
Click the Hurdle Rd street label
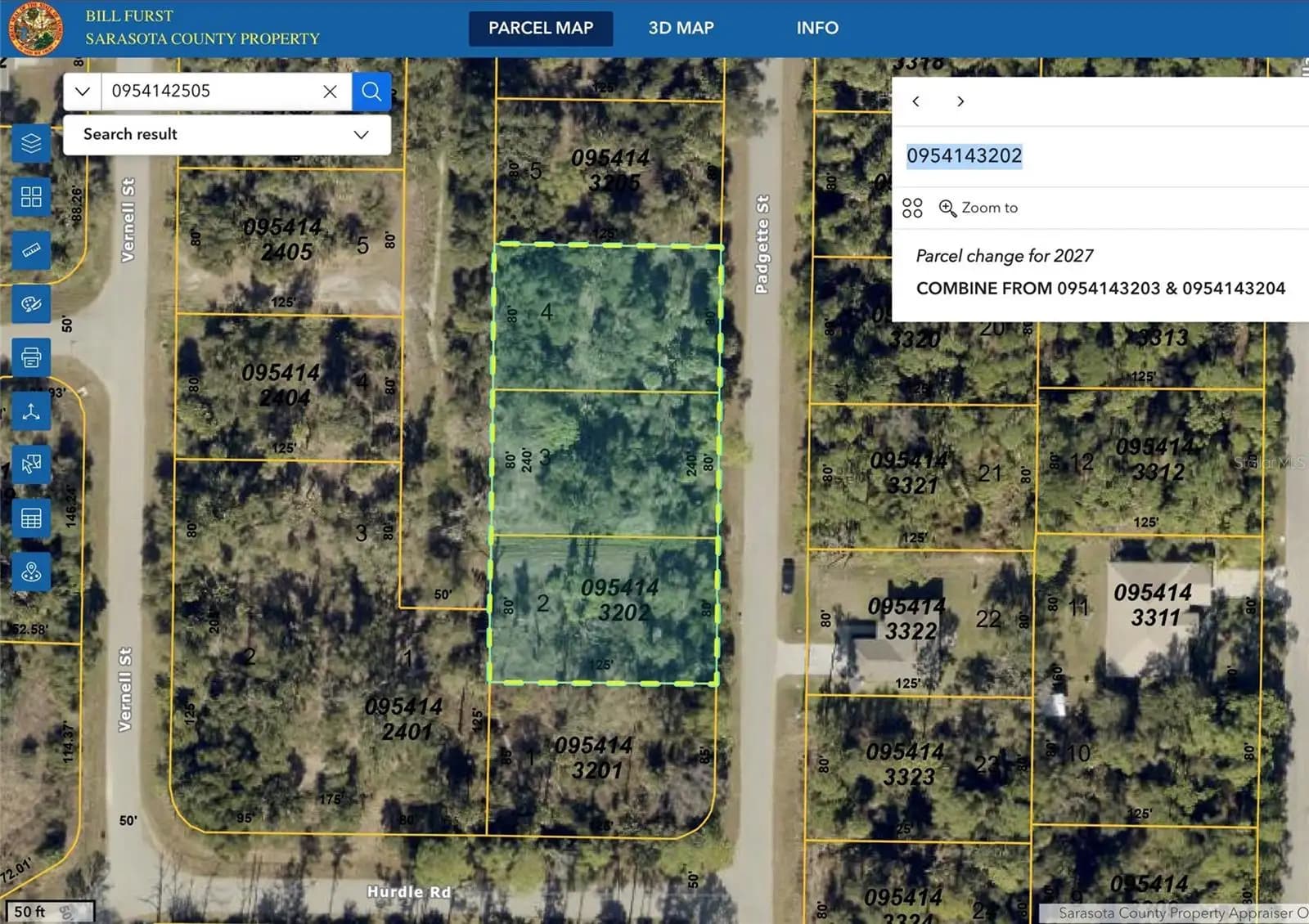(x=409, y=892)
